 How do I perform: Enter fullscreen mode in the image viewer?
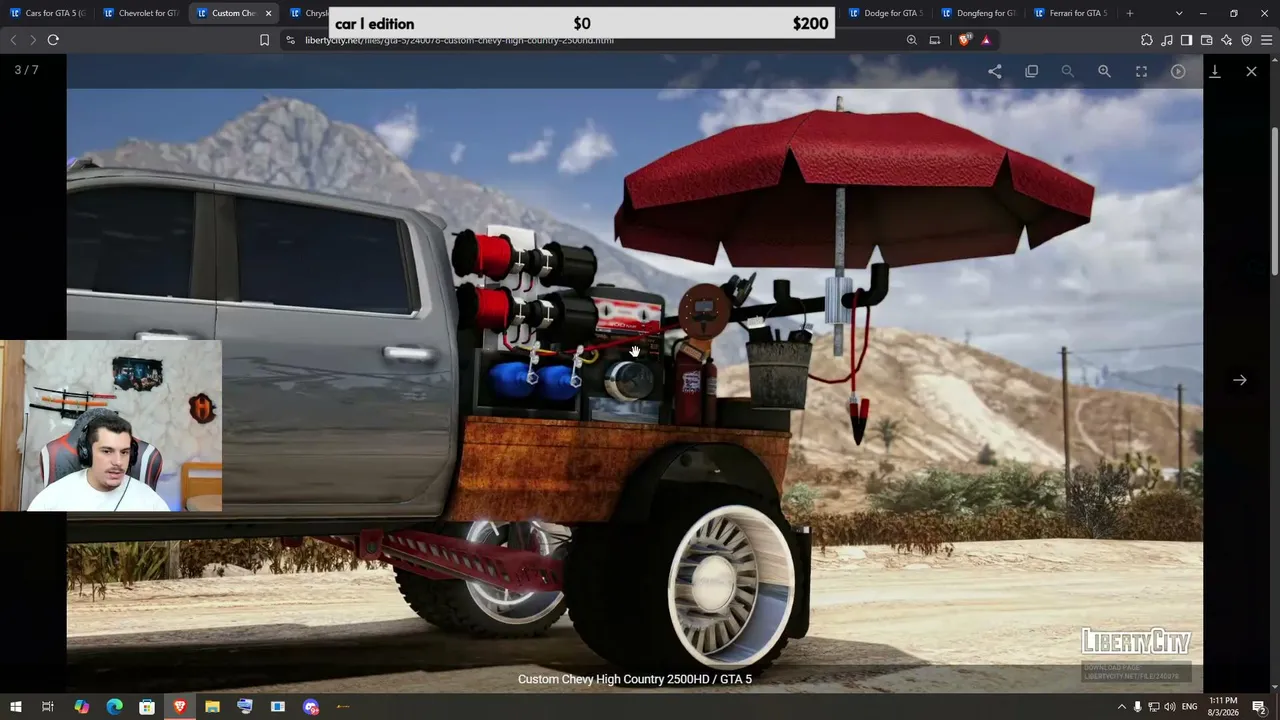tap(1141, 71)
